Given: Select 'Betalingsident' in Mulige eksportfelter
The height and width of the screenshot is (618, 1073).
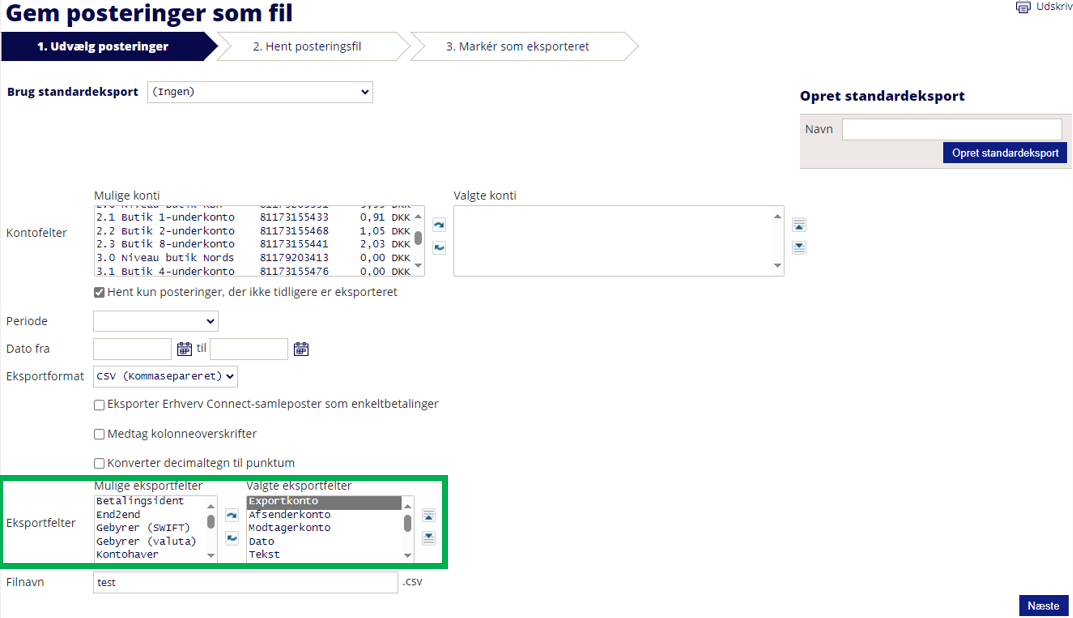Looking at the screenshot, I should 150,501.
